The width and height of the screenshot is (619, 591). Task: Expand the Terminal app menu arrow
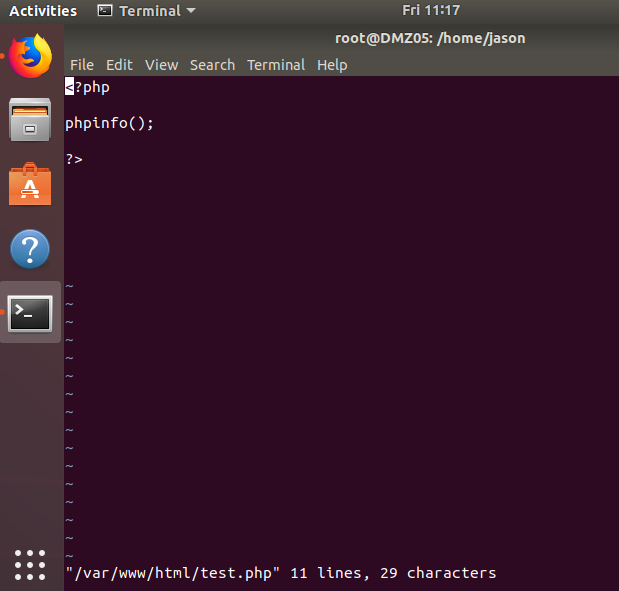[x=191, y=11]
